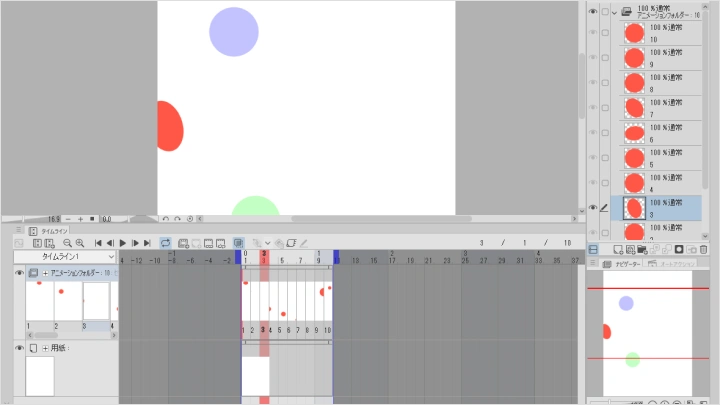Image resolution: width=720 pixels, height=405 pixels.
Task: Rotate the canvas left
Action: point(165,219)
